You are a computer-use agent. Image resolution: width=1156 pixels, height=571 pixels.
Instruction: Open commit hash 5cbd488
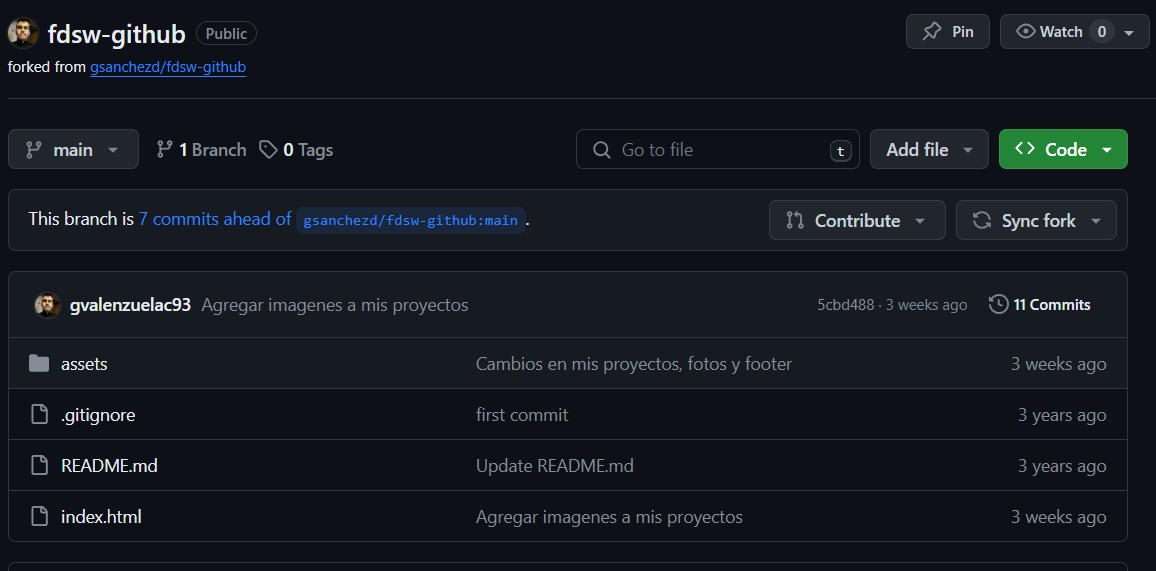pyautogui.click(x=845, y=305)
